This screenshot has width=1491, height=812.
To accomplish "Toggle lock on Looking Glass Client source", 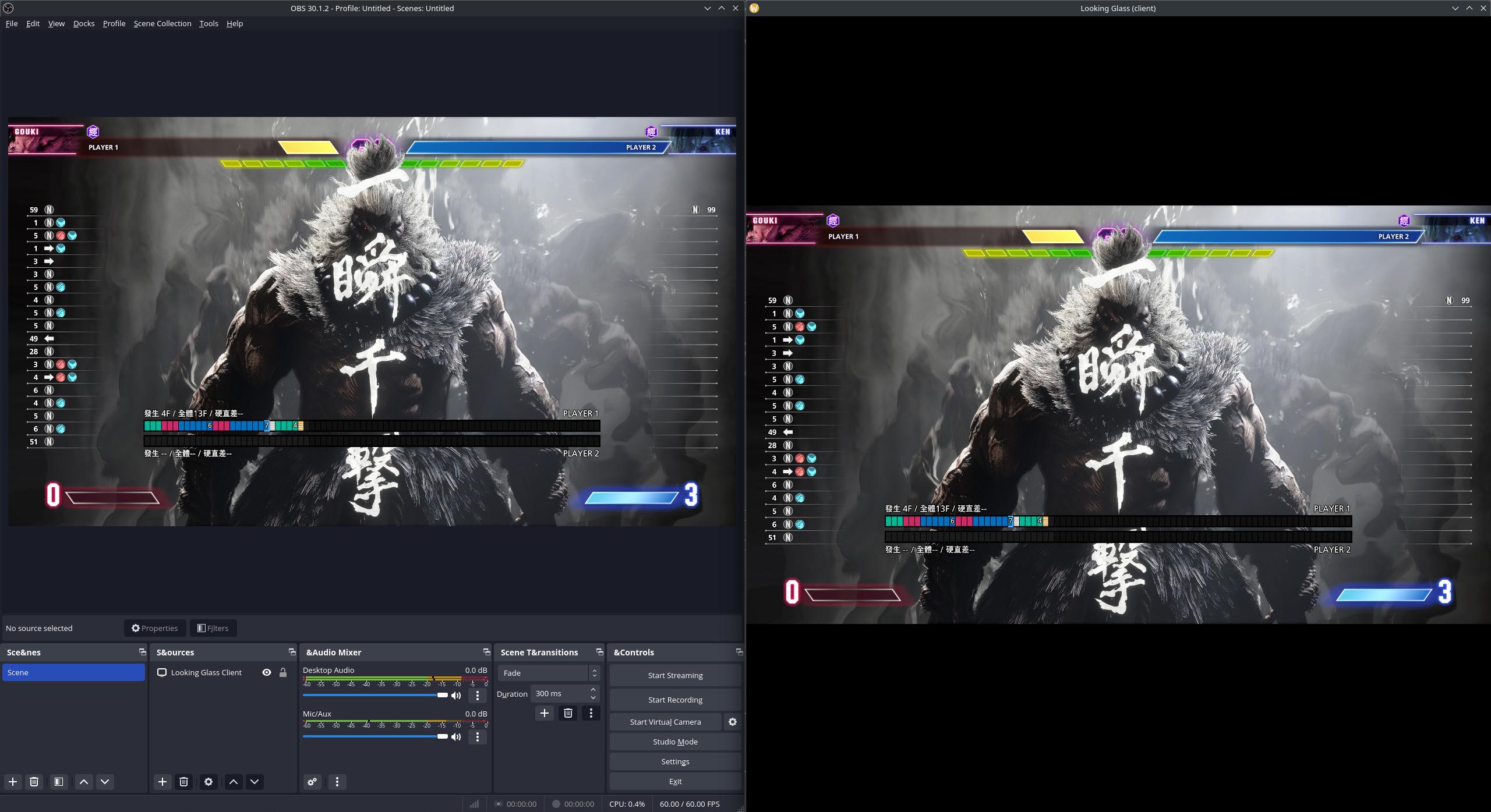I will (283, 672).
